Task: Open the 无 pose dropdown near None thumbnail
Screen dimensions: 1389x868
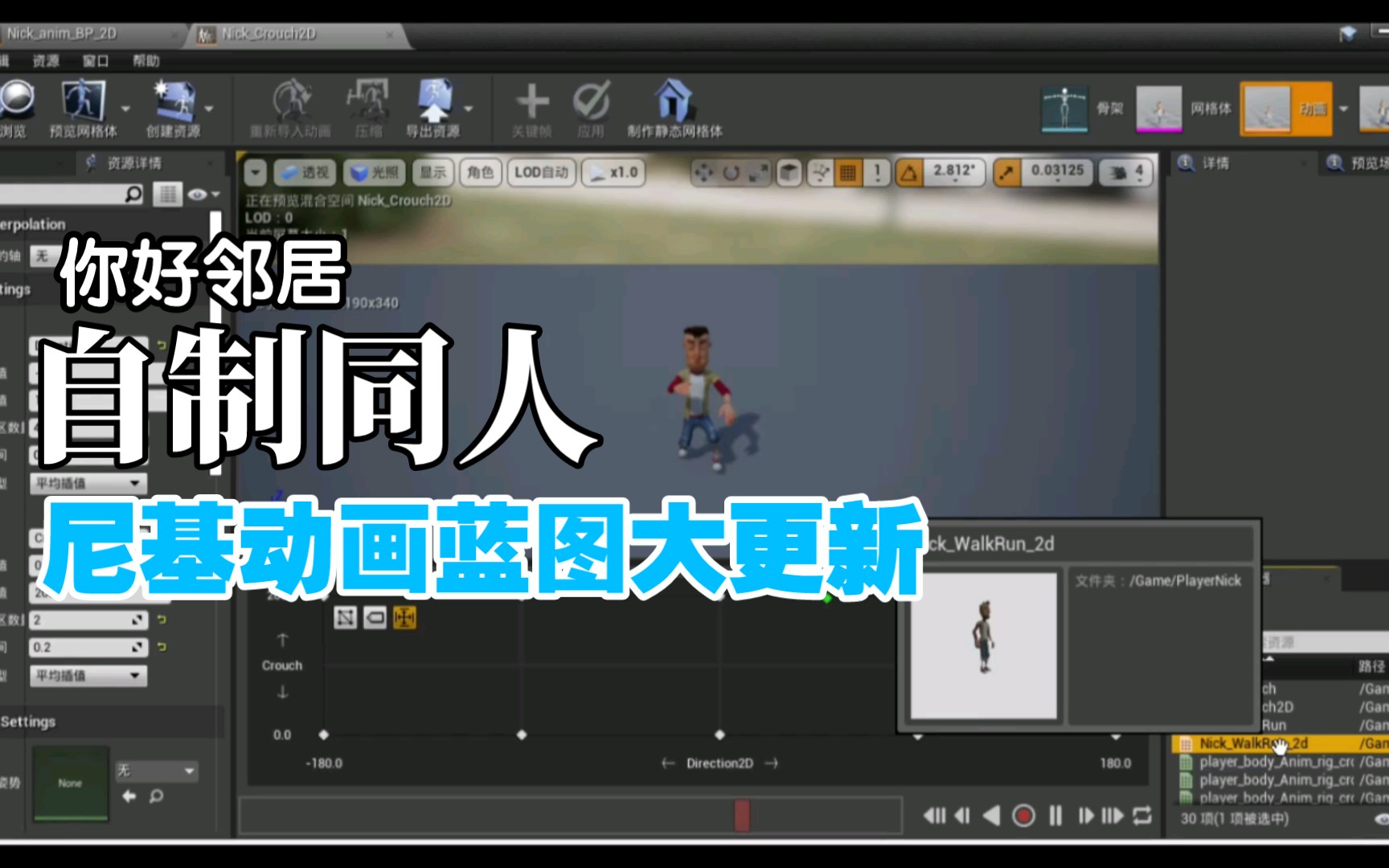Action: coord(156,771)
